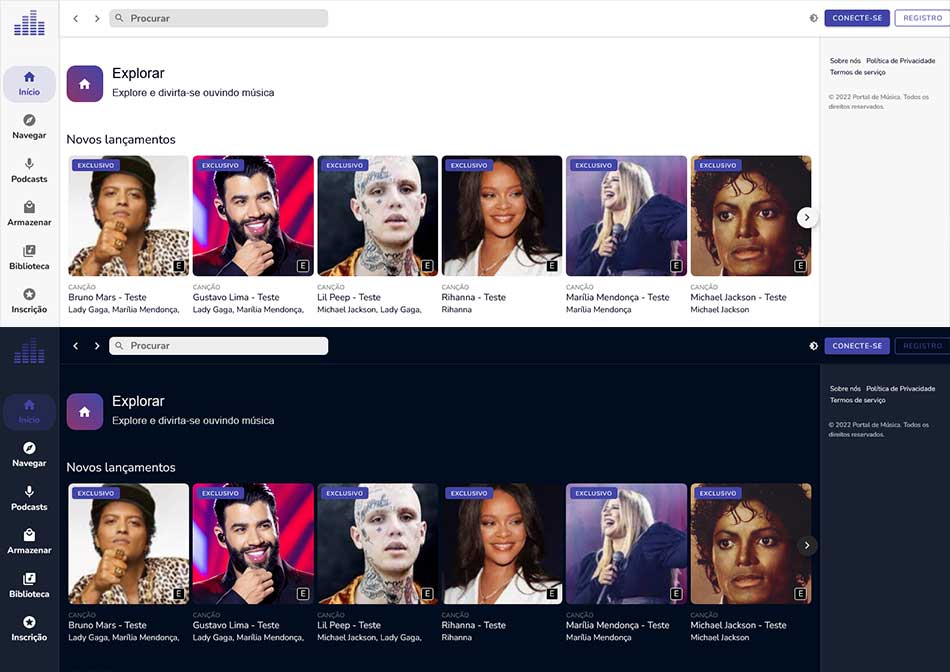Focus the Procurar search field in dark theme
This screenshot has width=950, height=672.
tap(219, 346)
